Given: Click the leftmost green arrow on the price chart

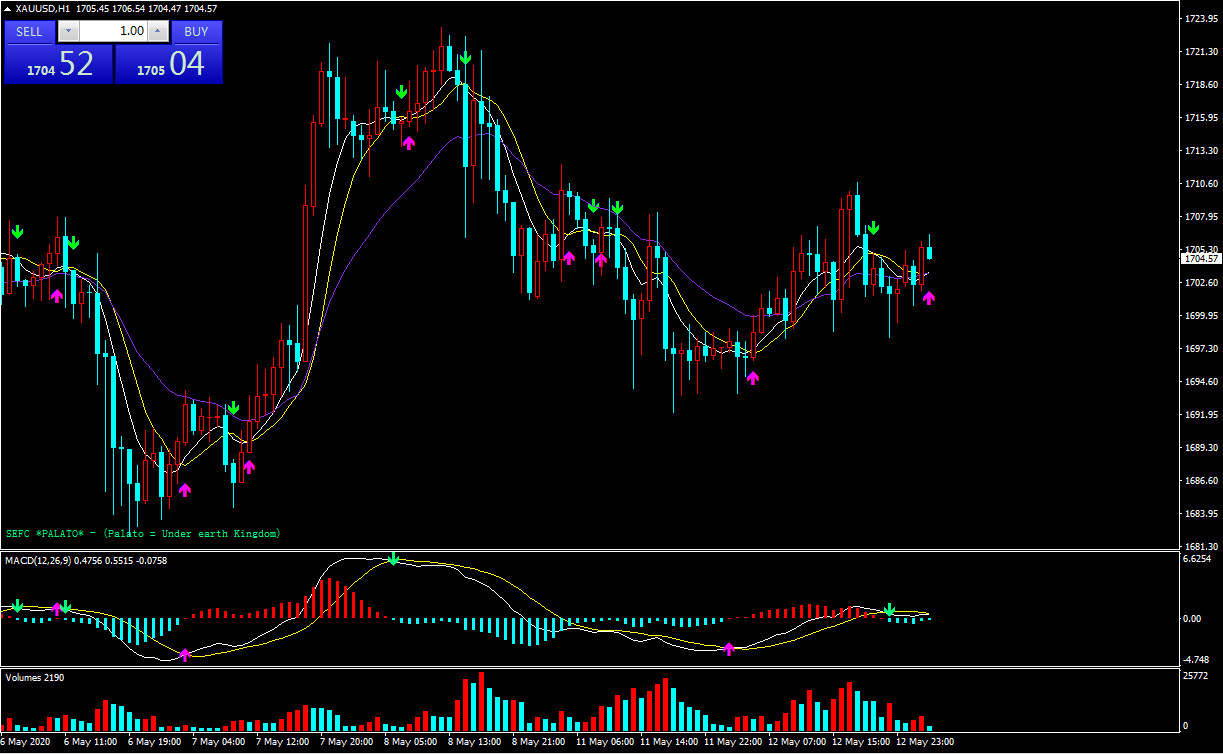Looking at the screenshot, I should pyautogui.click(x=17, y=232).
